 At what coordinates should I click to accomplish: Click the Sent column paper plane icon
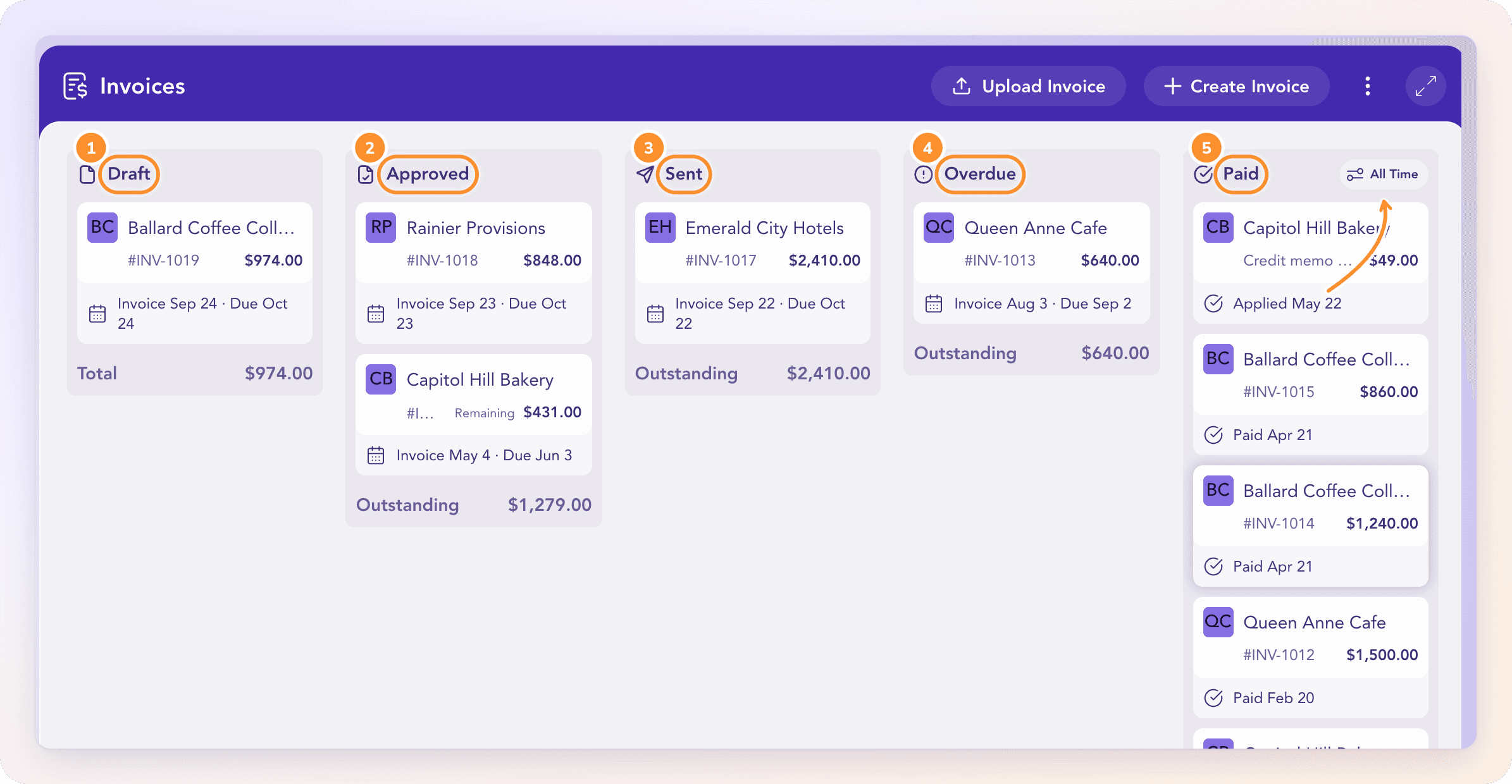click(x=645, y=174)
